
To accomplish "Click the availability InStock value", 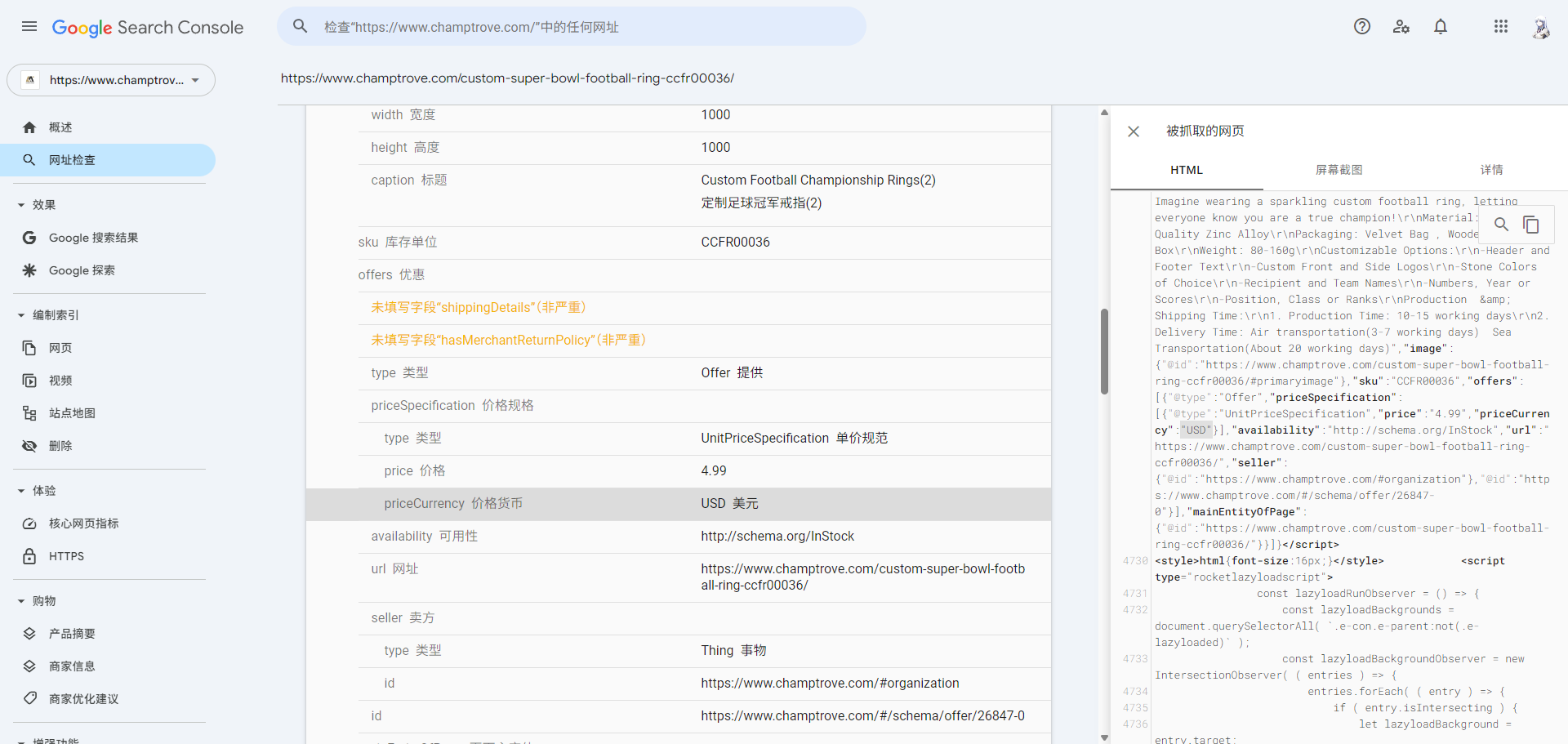I will [777, 537].
